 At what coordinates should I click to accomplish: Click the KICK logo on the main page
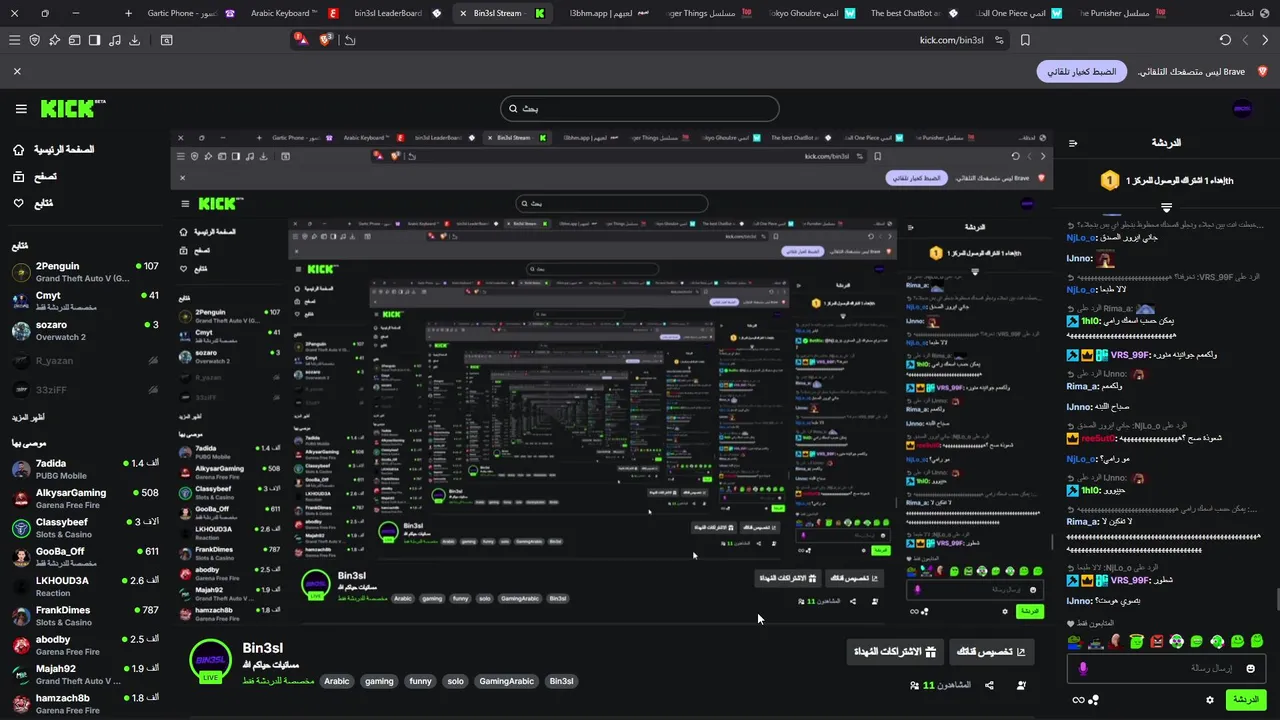point(73,108)
